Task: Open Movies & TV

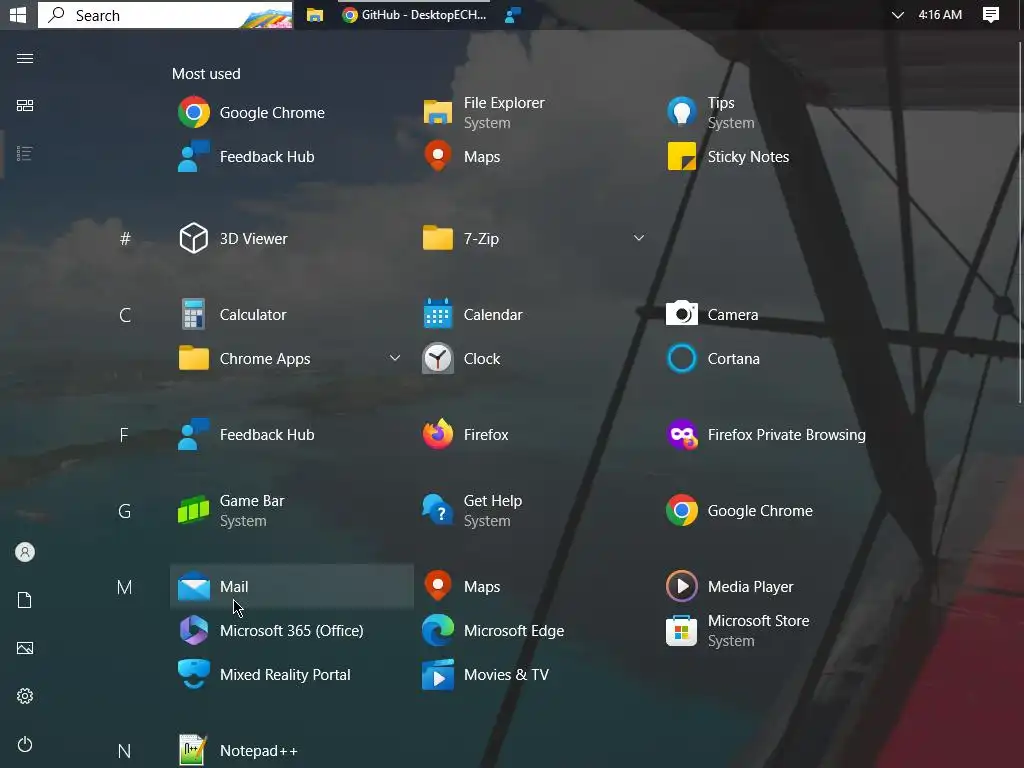Action: coord(536,675)
